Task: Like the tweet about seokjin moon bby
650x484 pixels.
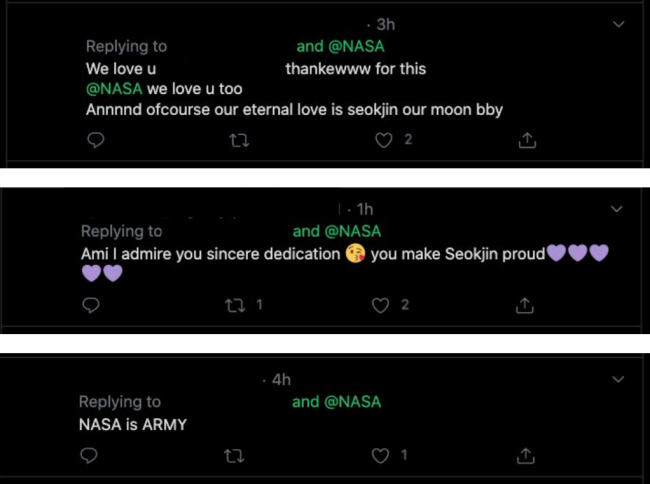Action: click(x=382, y=141)
